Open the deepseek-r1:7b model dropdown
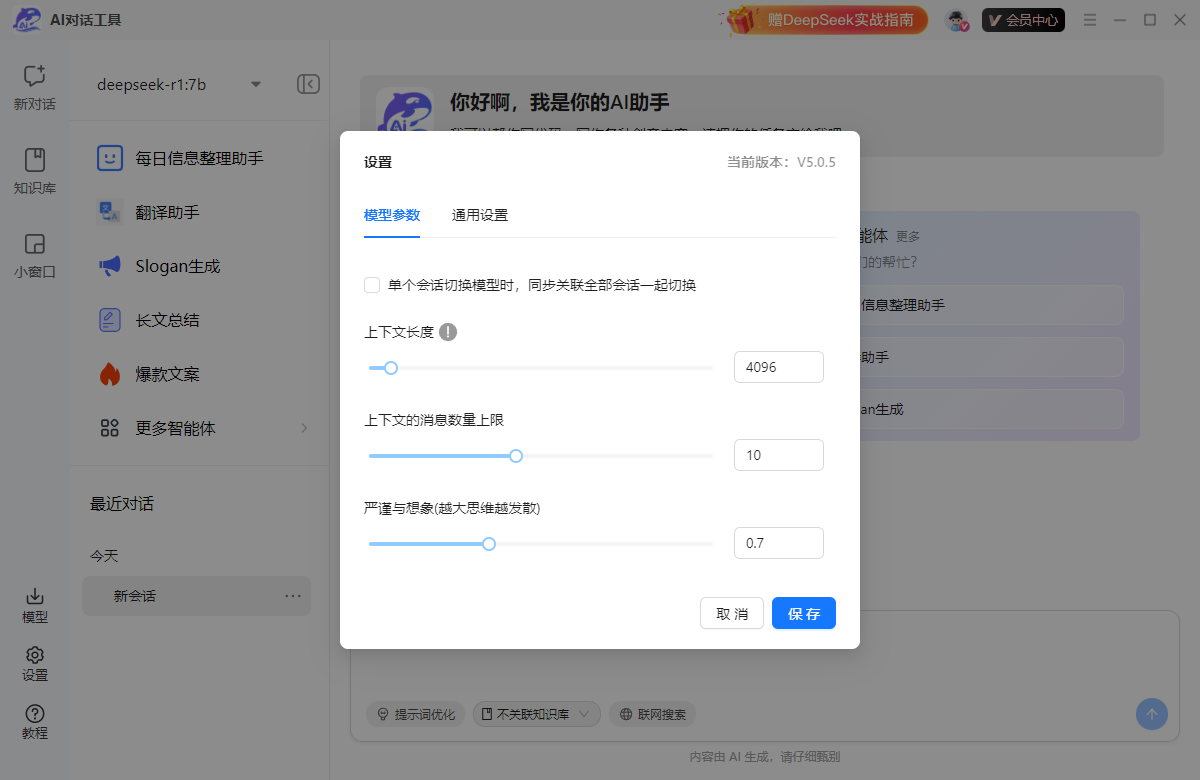Image resolution: width=1200 pixels, height=780 pixels. [x=178, y=84]
